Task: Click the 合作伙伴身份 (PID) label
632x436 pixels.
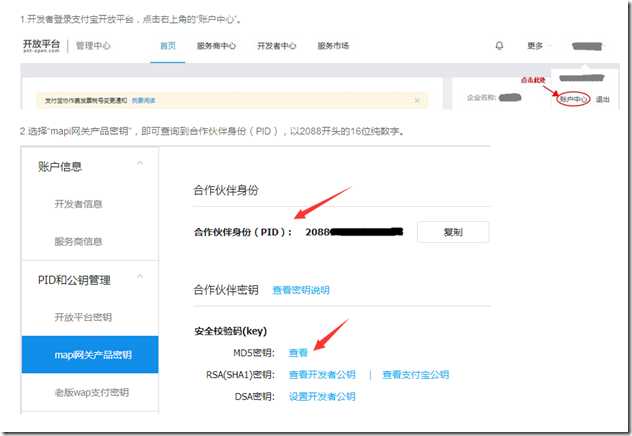Action: [243, 232]
